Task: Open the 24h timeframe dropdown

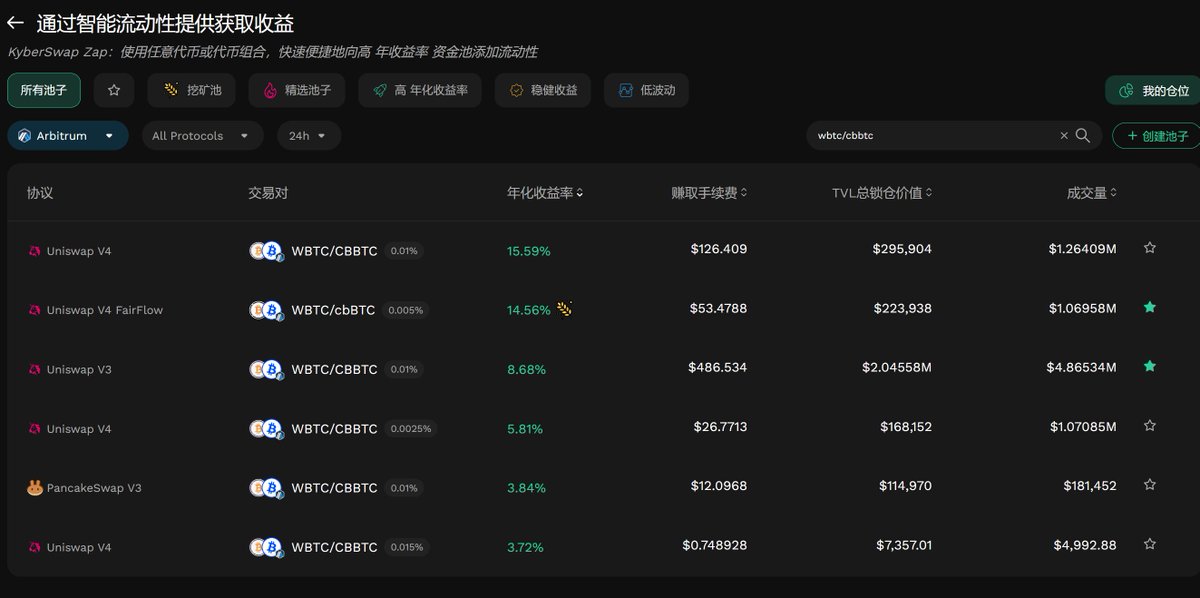Action: (x=308, y=135)
